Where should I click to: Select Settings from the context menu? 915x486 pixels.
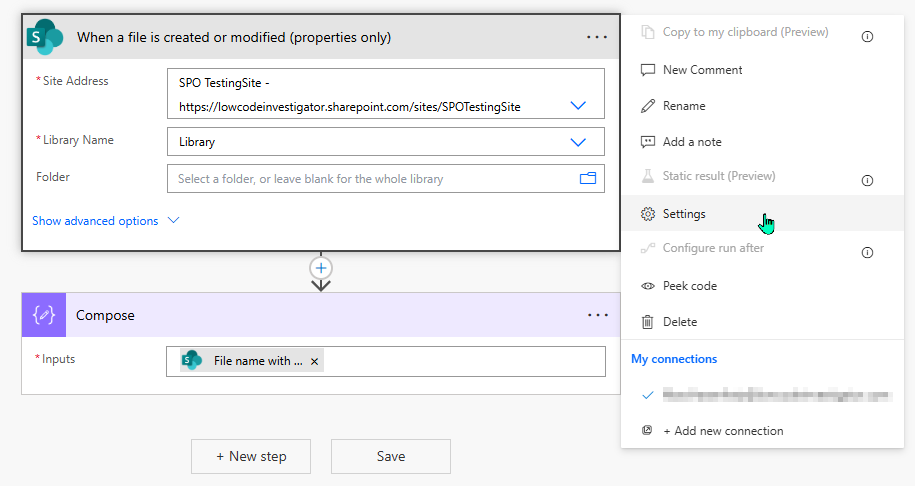click(684, 214)
